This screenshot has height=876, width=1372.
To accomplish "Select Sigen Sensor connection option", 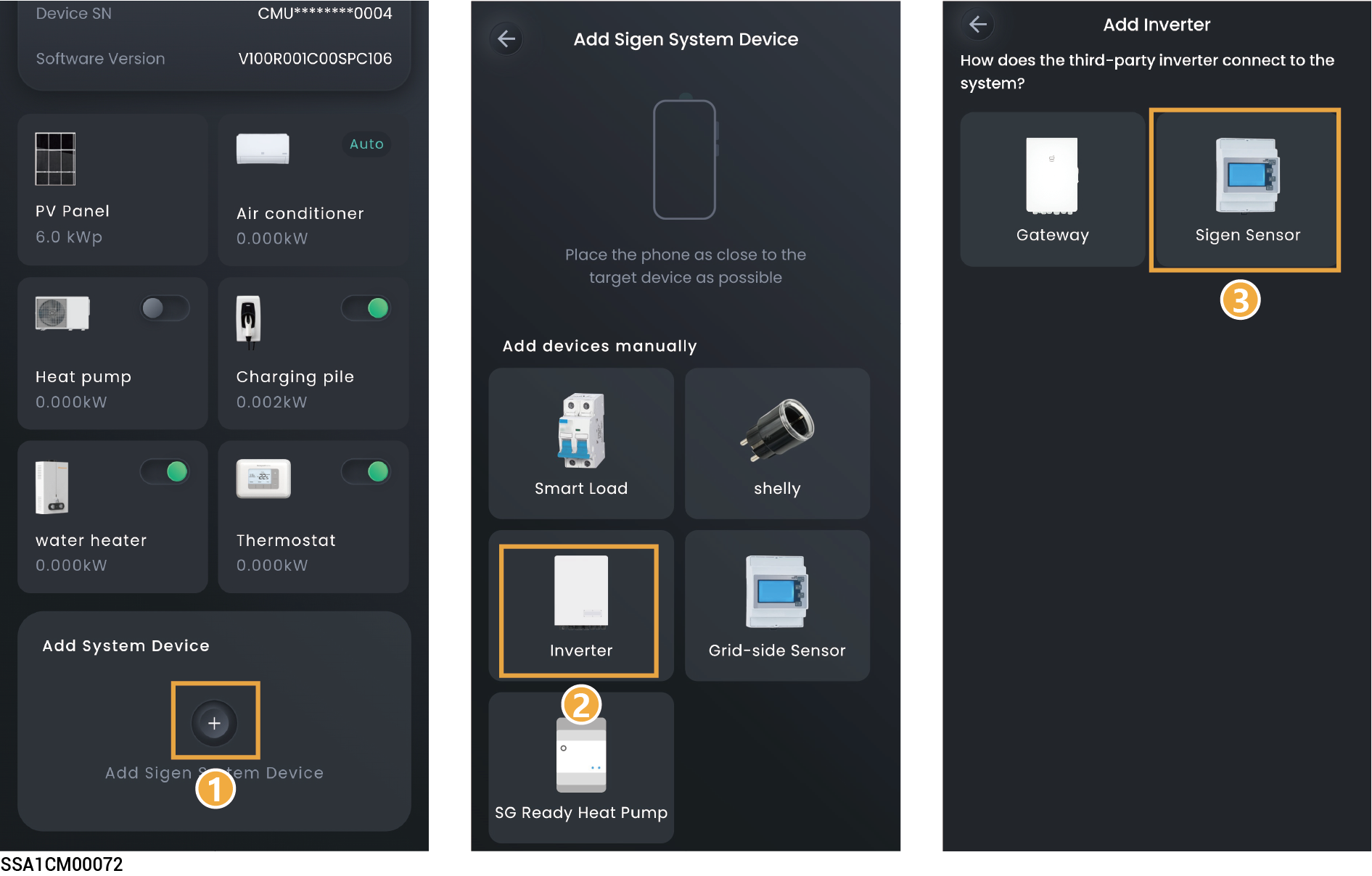I will coord(1245,190).
